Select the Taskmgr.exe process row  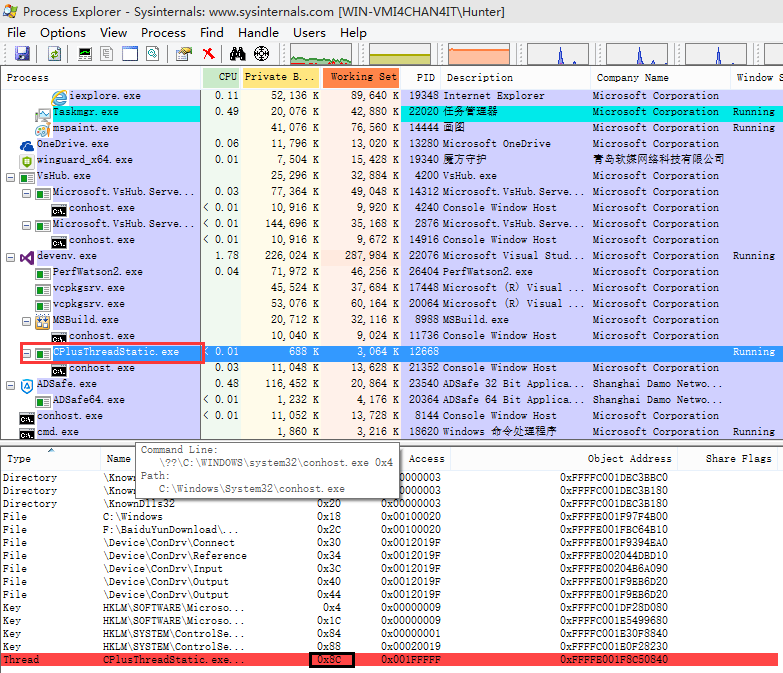(392, 113)
